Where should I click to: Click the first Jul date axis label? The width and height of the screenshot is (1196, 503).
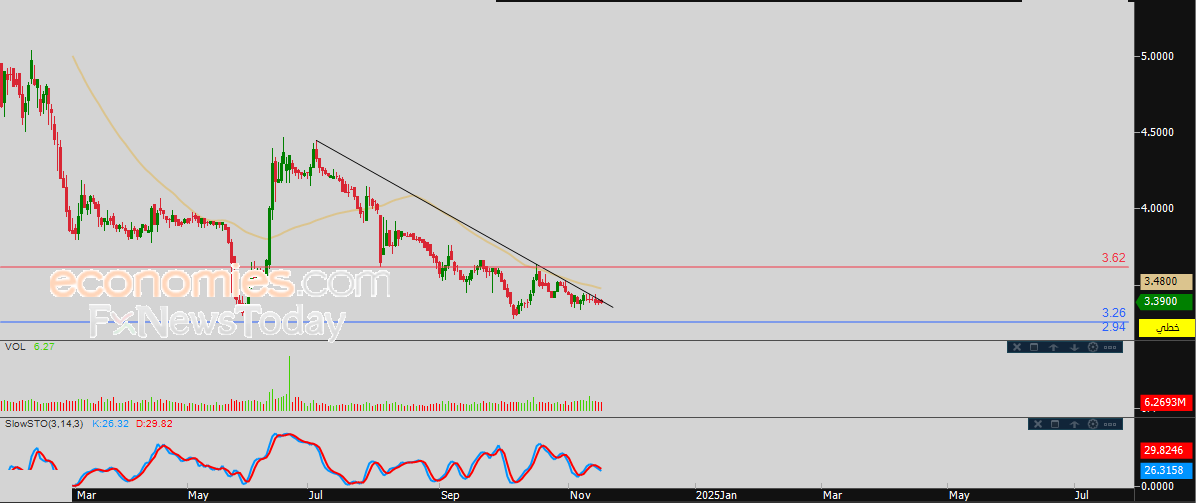(314, 495)
